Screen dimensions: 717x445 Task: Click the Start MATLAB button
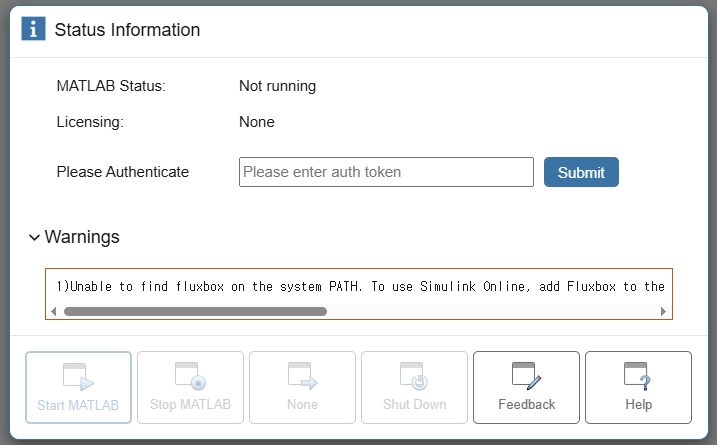tap(78, 387)
